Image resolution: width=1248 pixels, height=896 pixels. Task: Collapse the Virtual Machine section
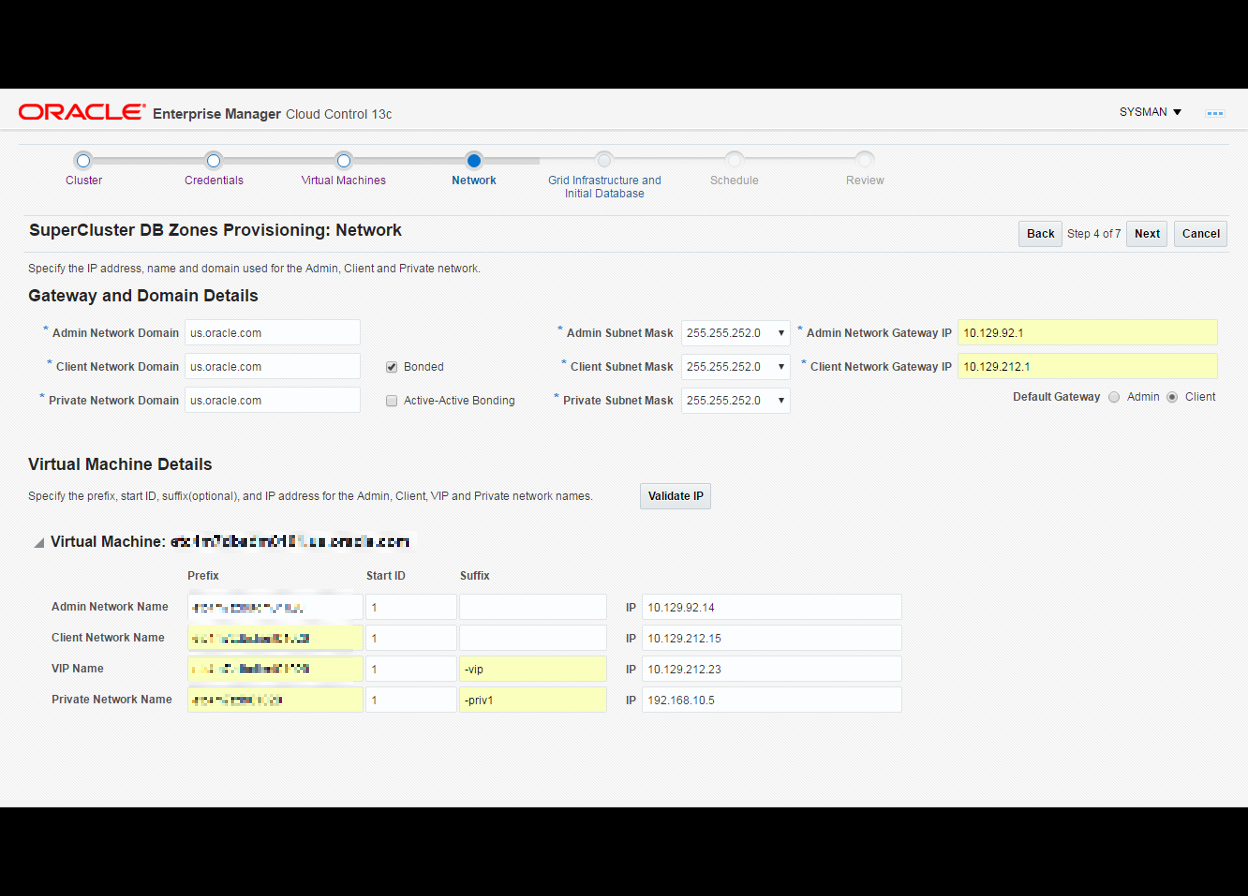tap(39, 543)
